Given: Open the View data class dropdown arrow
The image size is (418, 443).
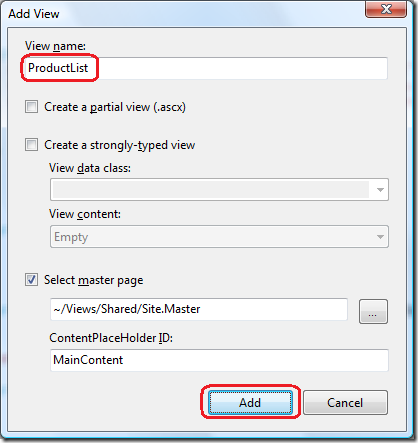Looking at the screenshot, I should click(x=380, y=190).
